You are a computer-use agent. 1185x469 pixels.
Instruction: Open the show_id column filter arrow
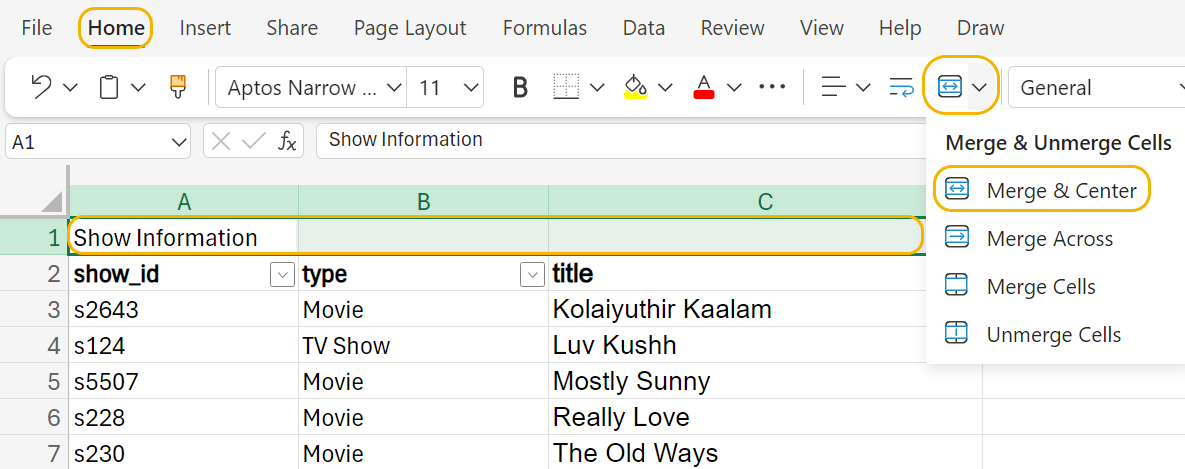click(283, 274)
